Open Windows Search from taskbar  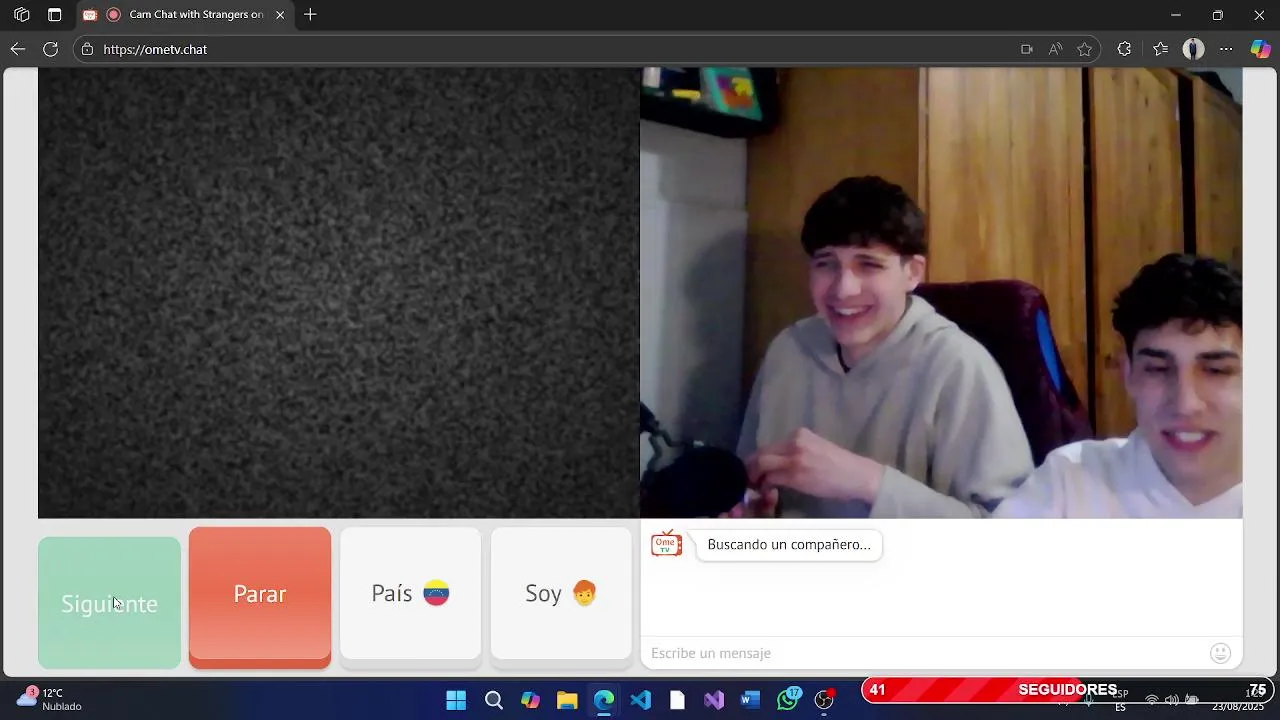pos(493,700)
